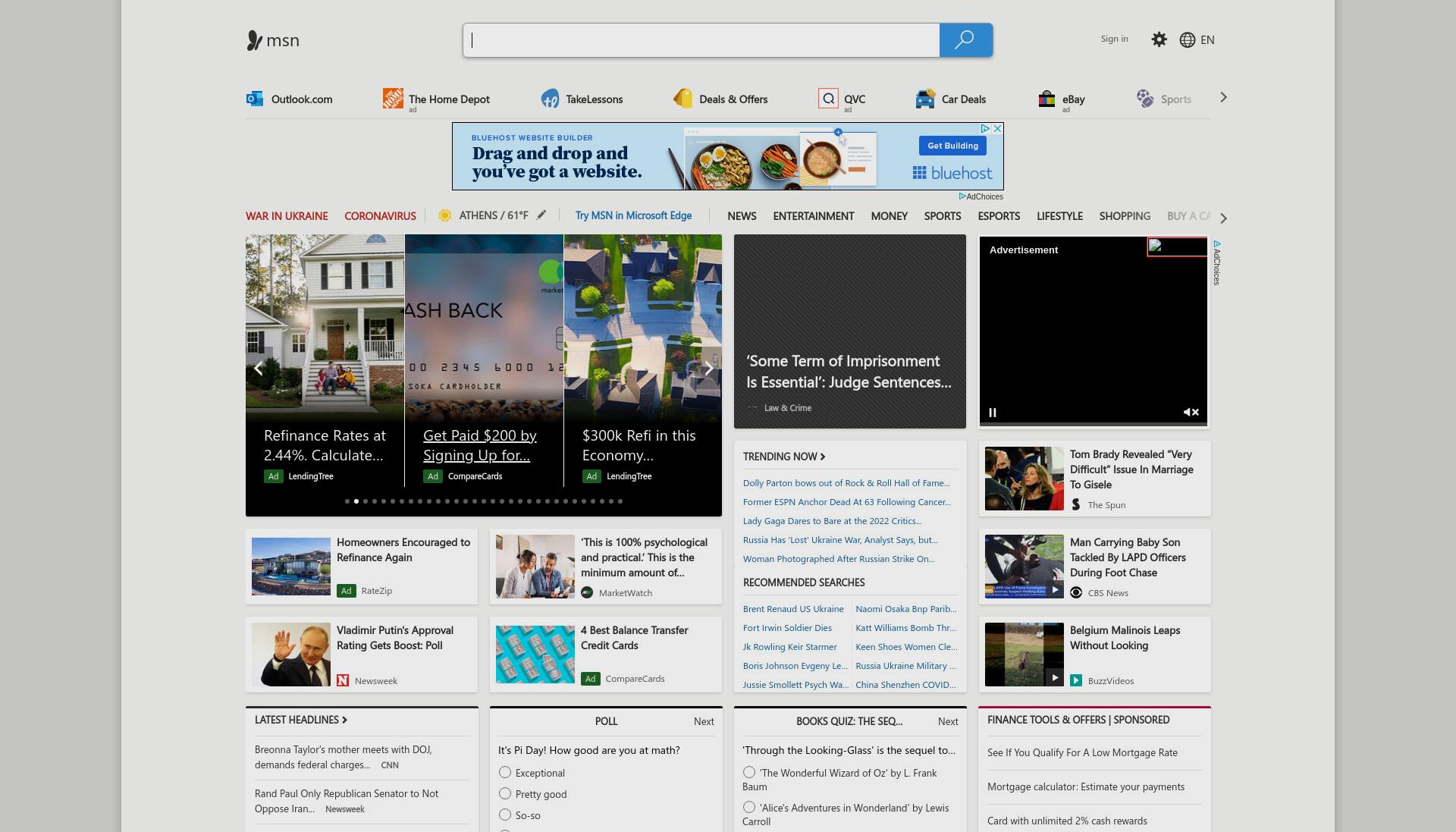This screenshot has width=1456, height=832.
Task: Open '4 Best Balance Transfer Credit Cards'
Action: click(635, 638)
